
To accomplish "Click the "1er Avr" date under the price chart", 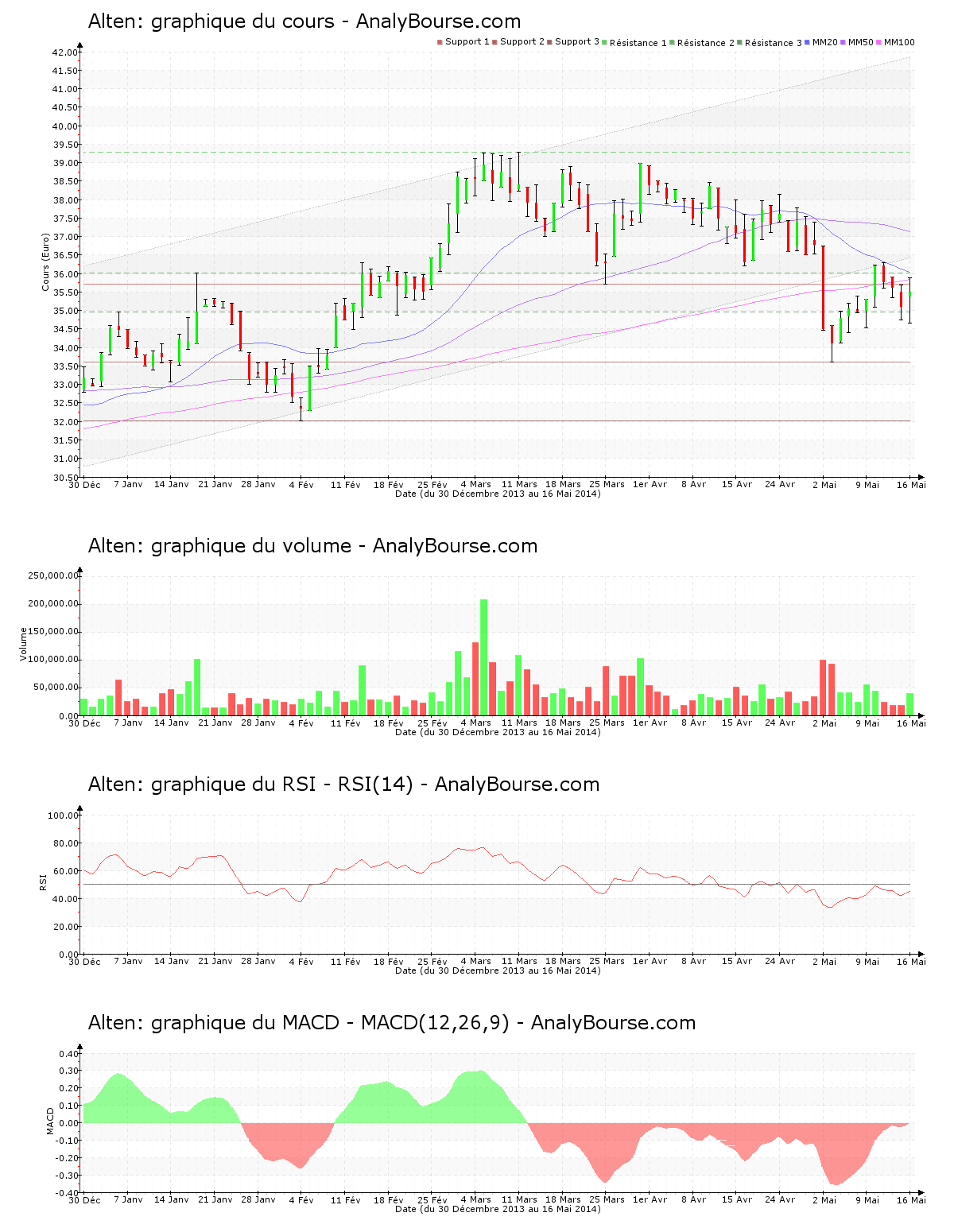I will click(x=650, y=484).
